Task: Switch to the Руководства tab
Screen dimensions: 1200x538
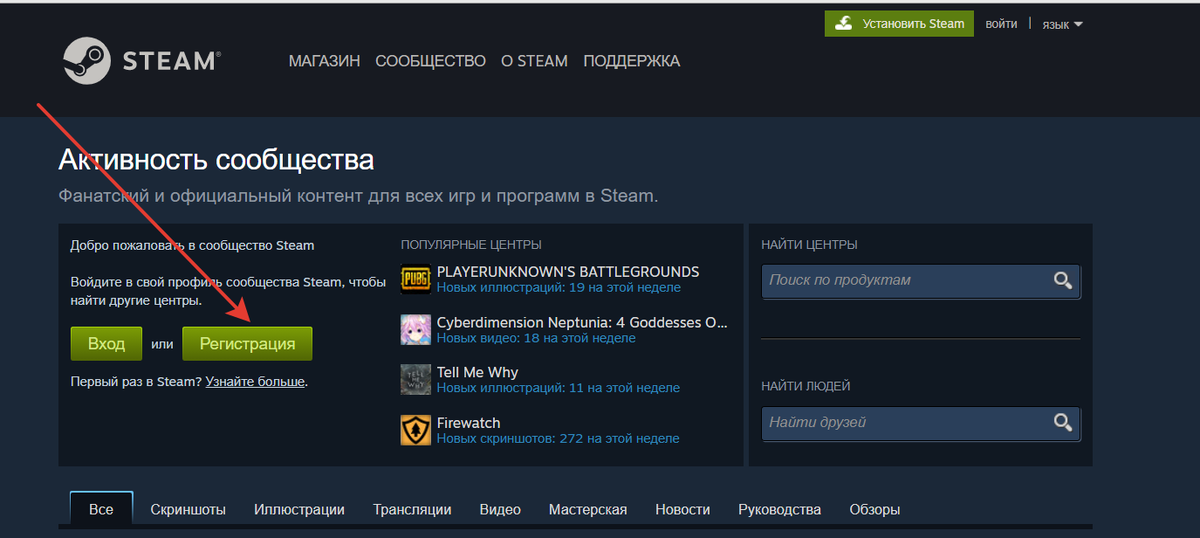Action: (780, 510)
